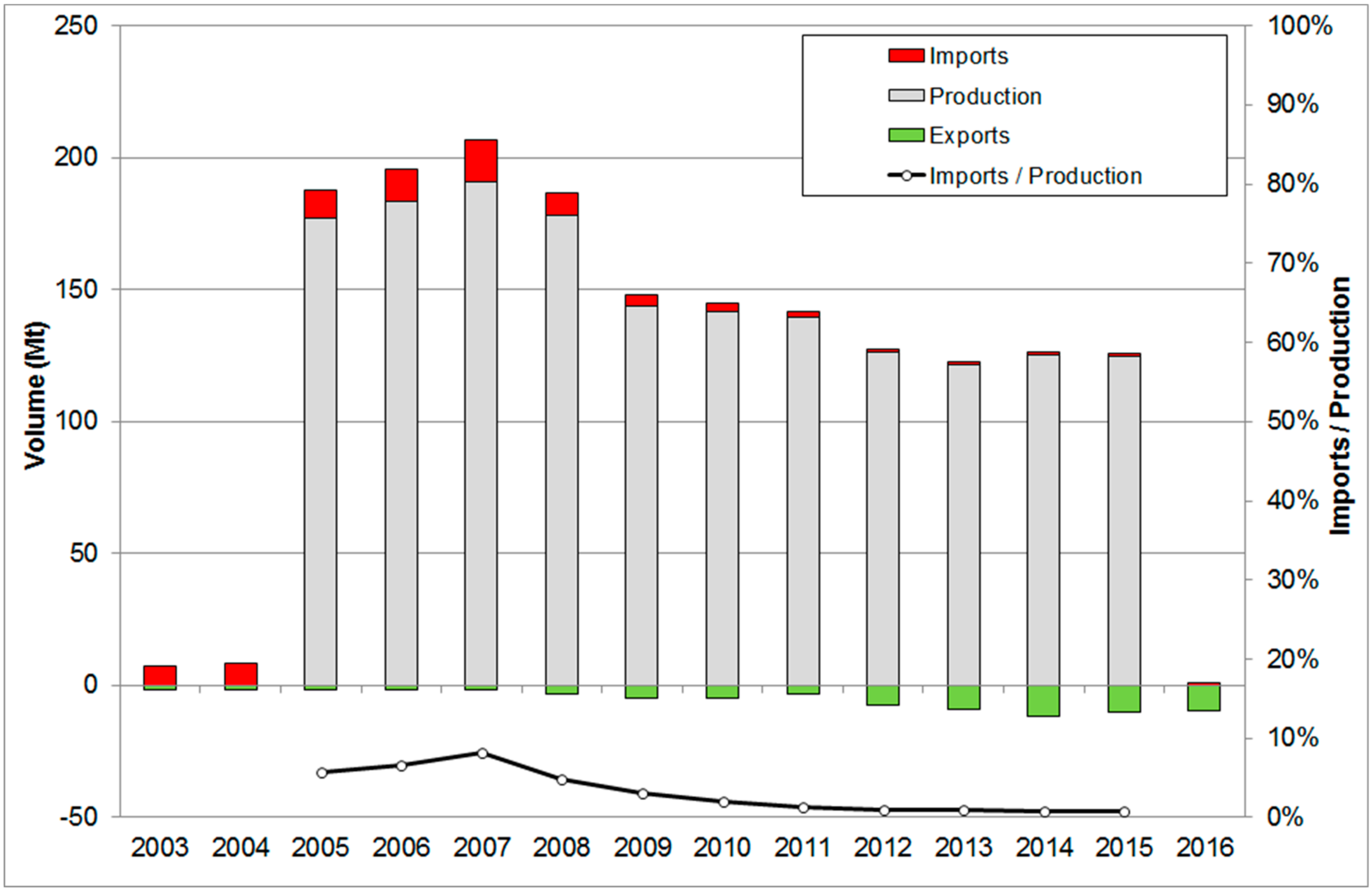
Task: Click the 2014 green exports bar
Action: (1043, 701)
